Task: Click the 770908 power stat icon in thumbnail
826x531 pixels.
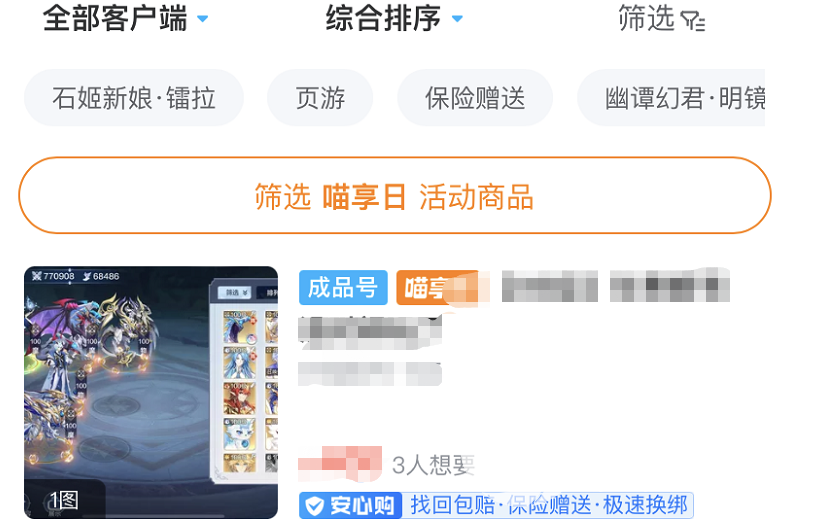Action: [x=36, y=276]
